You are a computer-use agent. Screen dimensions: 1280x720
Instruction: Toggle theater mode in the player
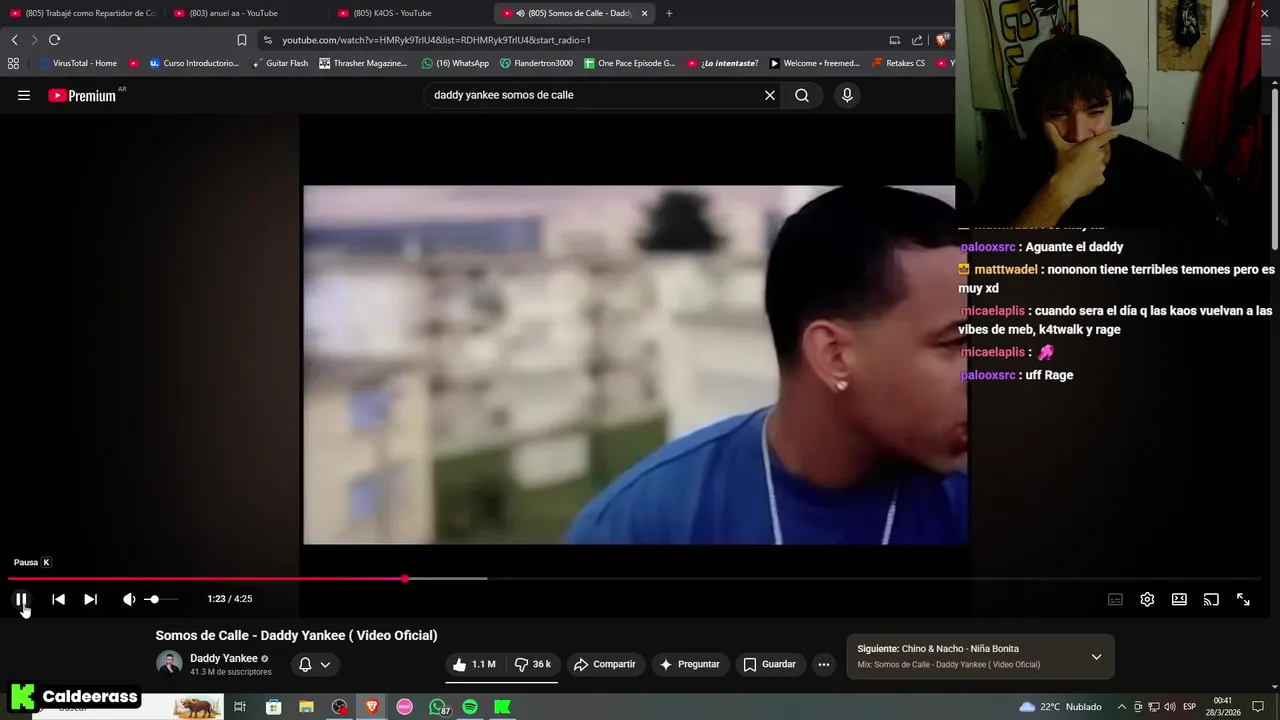[x=1179, y=599]
